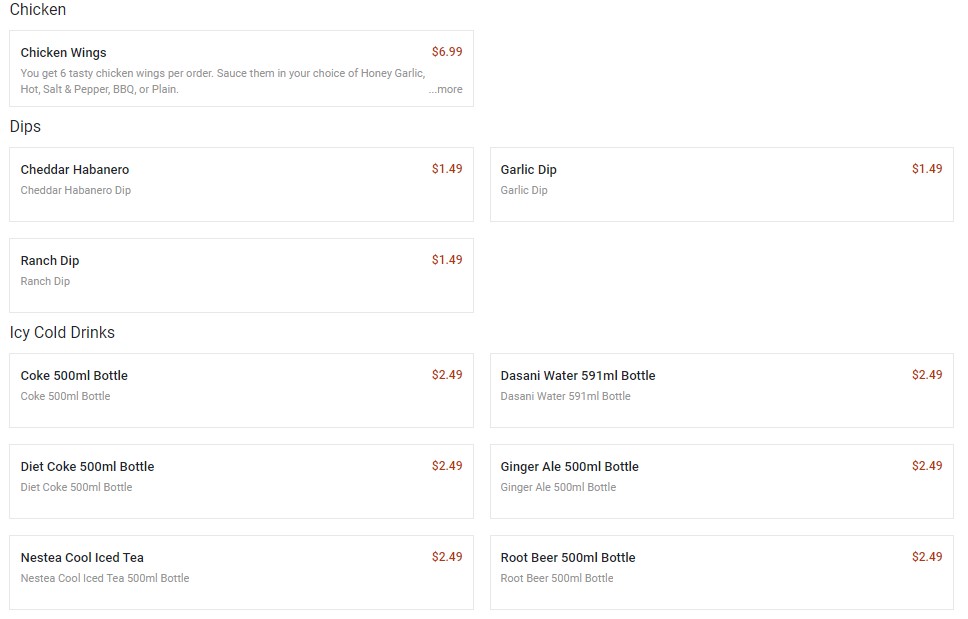This screenshot has width=968, height=619.
Task: Click the Dasani Water $2.49 price
Action: (927, 375)
